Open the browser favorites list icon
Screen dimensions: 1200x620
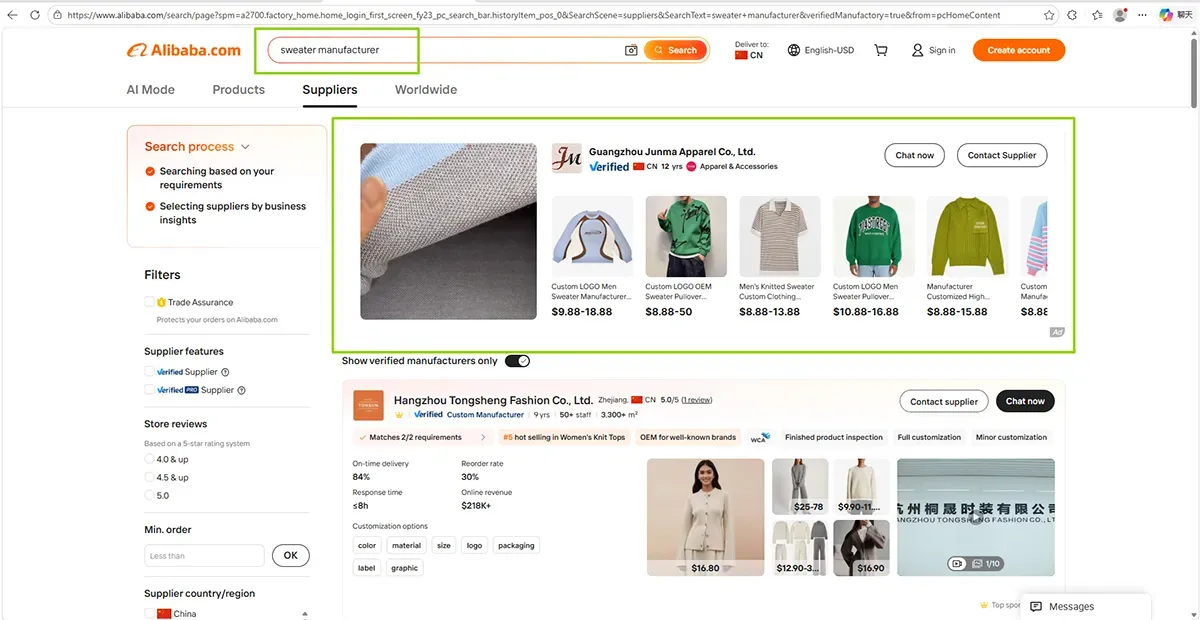pos(1097,16)
